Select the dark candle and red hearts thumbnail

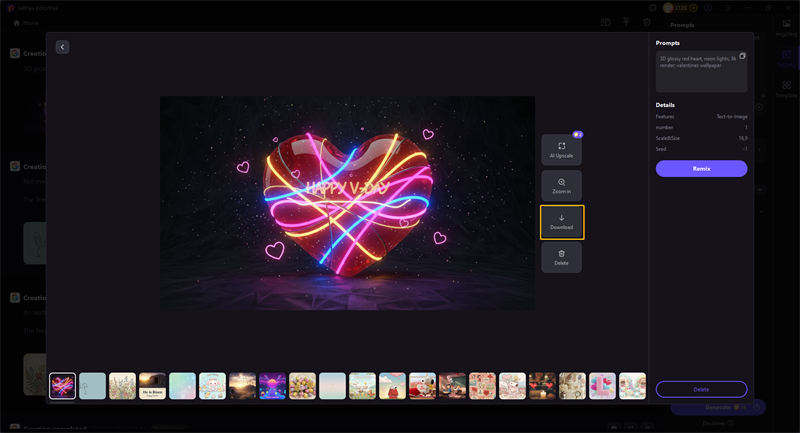point(542,386)
